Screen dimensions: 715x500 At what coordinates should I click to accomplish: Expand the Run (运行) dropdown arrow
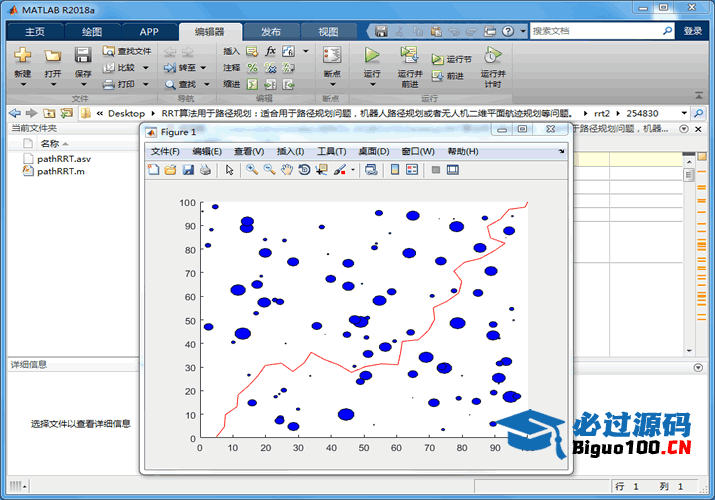coord(372,84)
